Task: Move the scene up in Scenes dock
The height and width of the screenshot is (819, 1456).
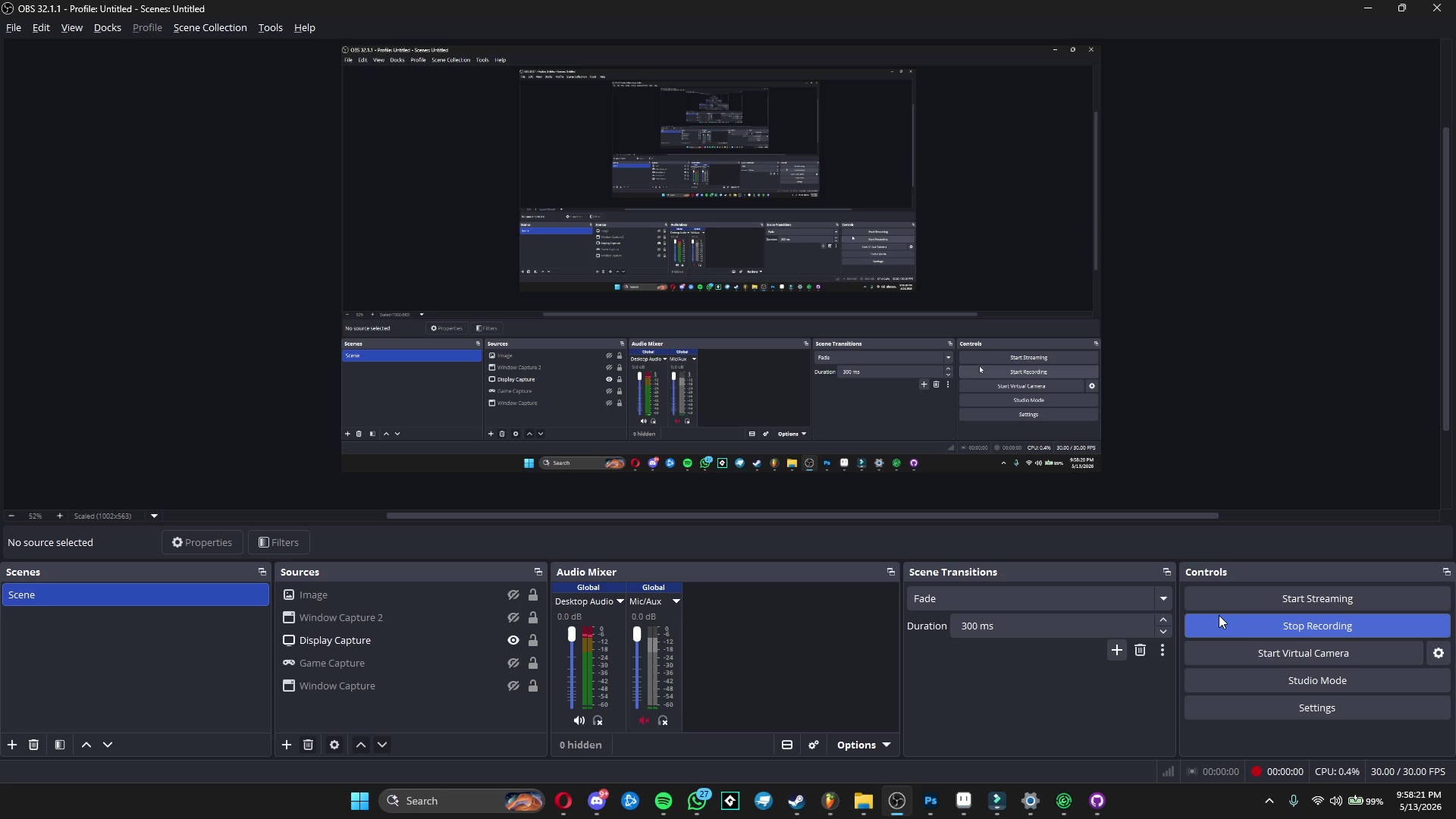Action: click(x=86, y=745)
